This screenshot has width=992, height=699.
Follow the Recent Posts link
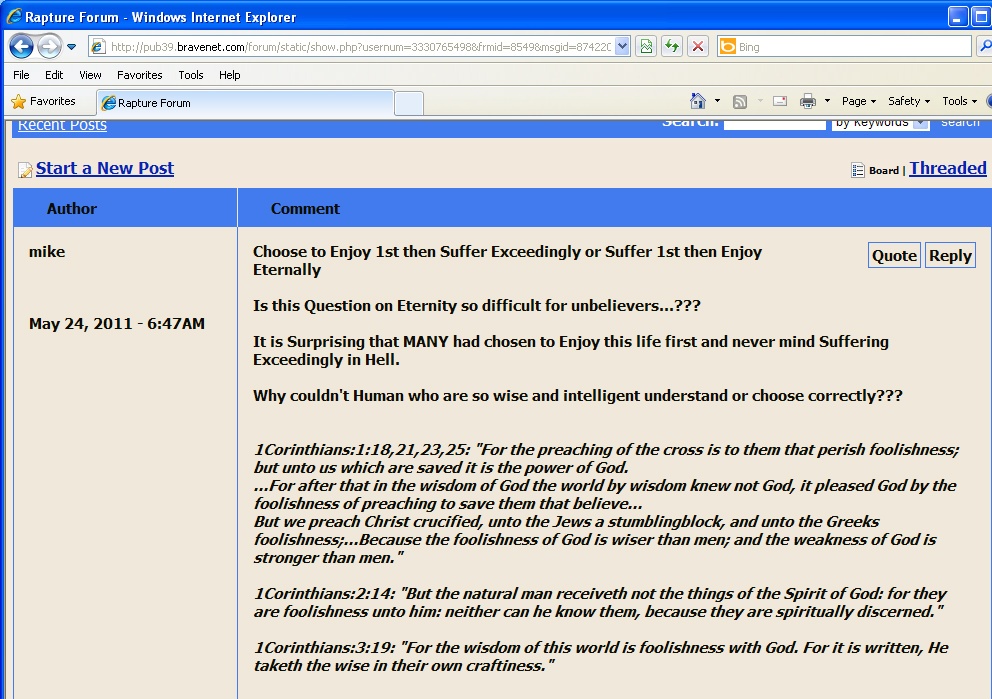pyautogui.click(x=62, y=125)
